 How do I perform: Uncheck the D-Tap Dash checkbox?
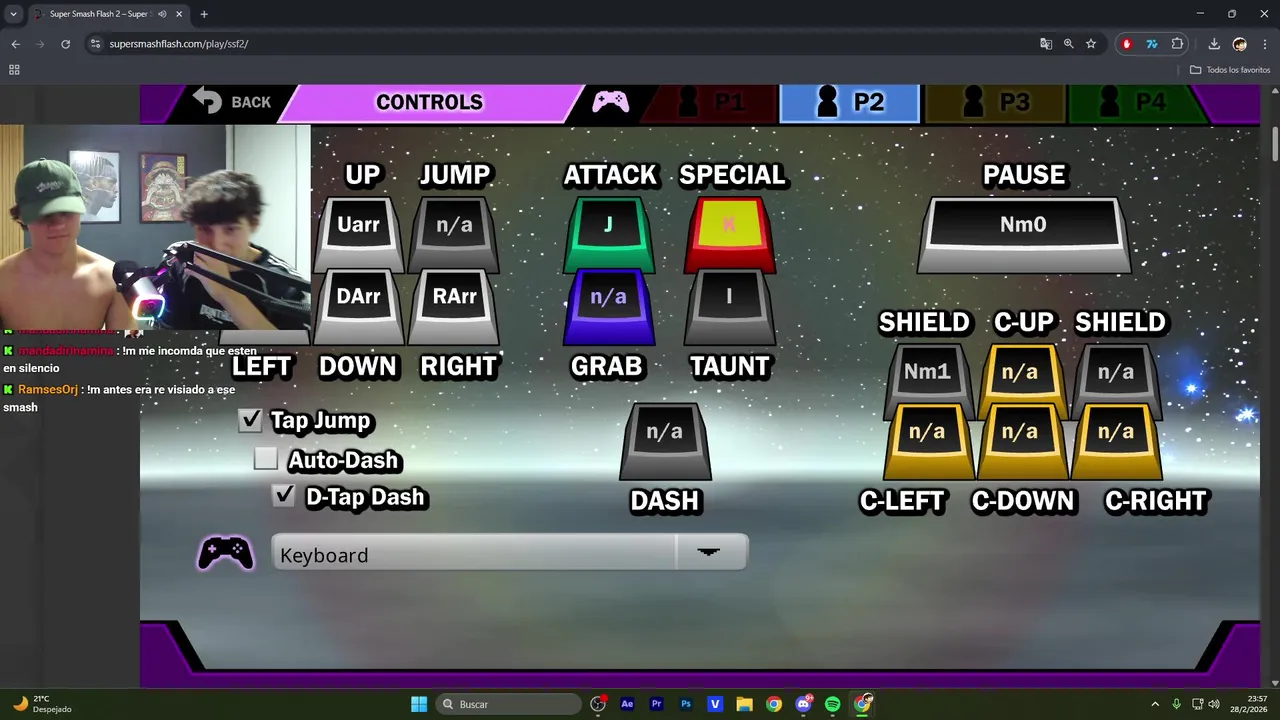pyautogui.click(x=284, y=495)
